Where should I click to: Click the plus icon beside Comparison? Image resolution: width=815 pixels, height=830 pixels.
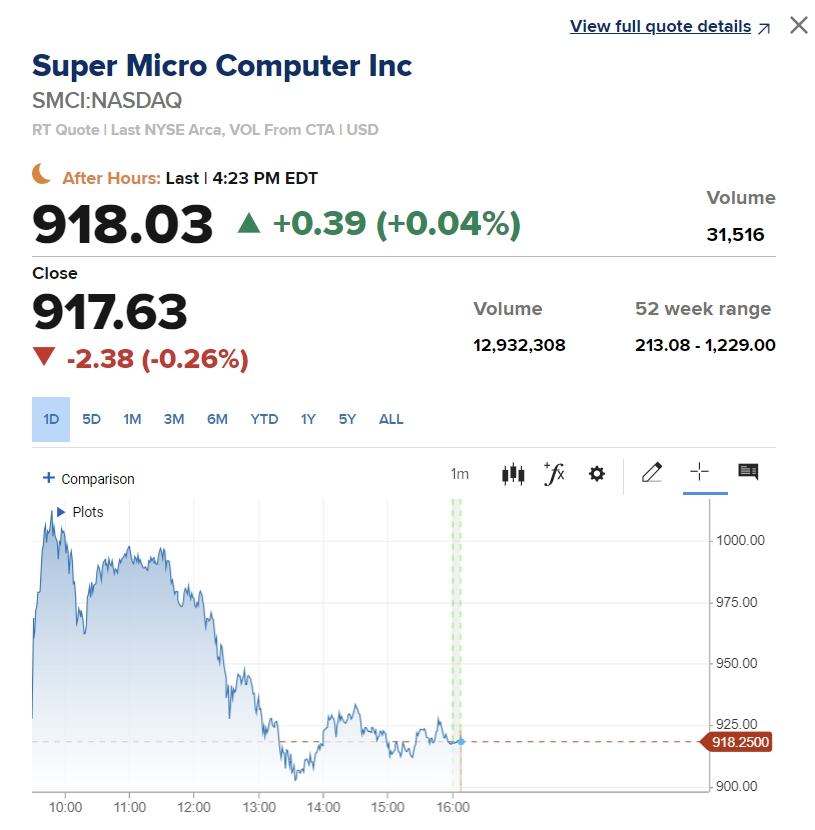(48, 478)
